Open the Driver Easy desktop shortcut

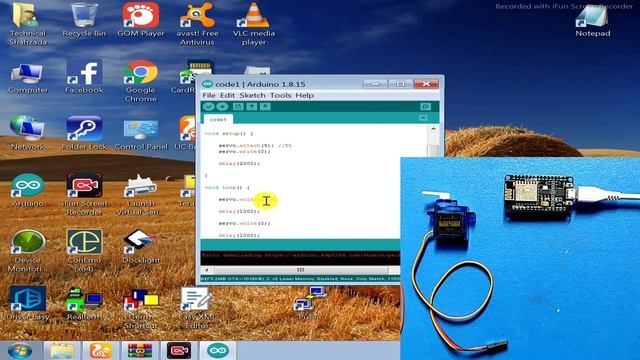(x=27, y=303)
